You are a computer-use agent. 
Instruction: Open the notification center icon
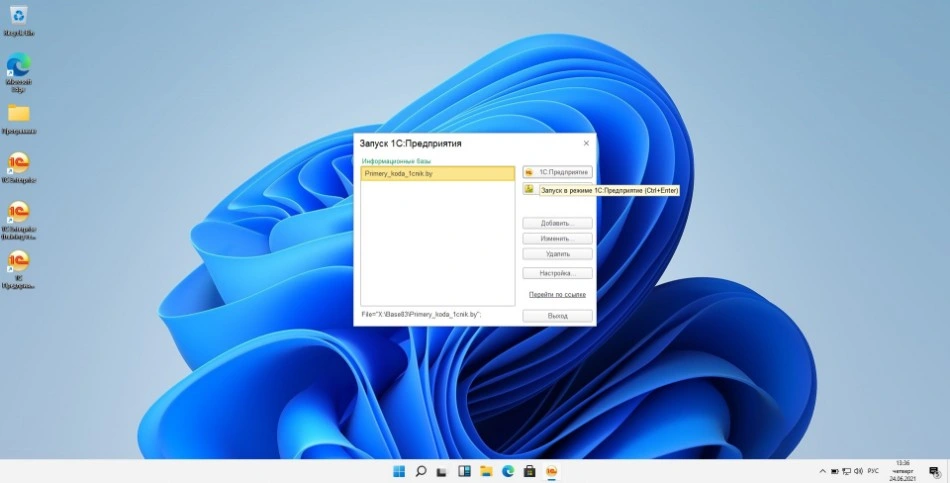point(933,471)
